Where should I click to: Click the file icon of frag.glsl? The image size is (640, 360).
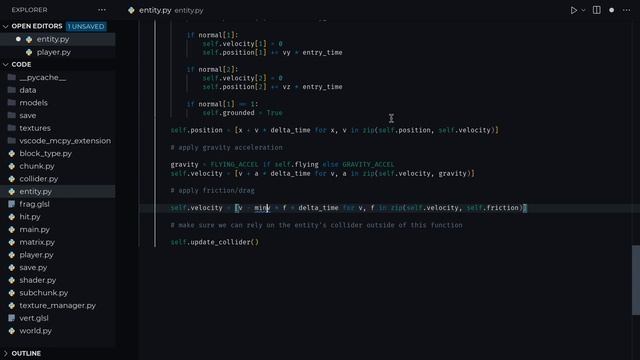tap(11, 204)
